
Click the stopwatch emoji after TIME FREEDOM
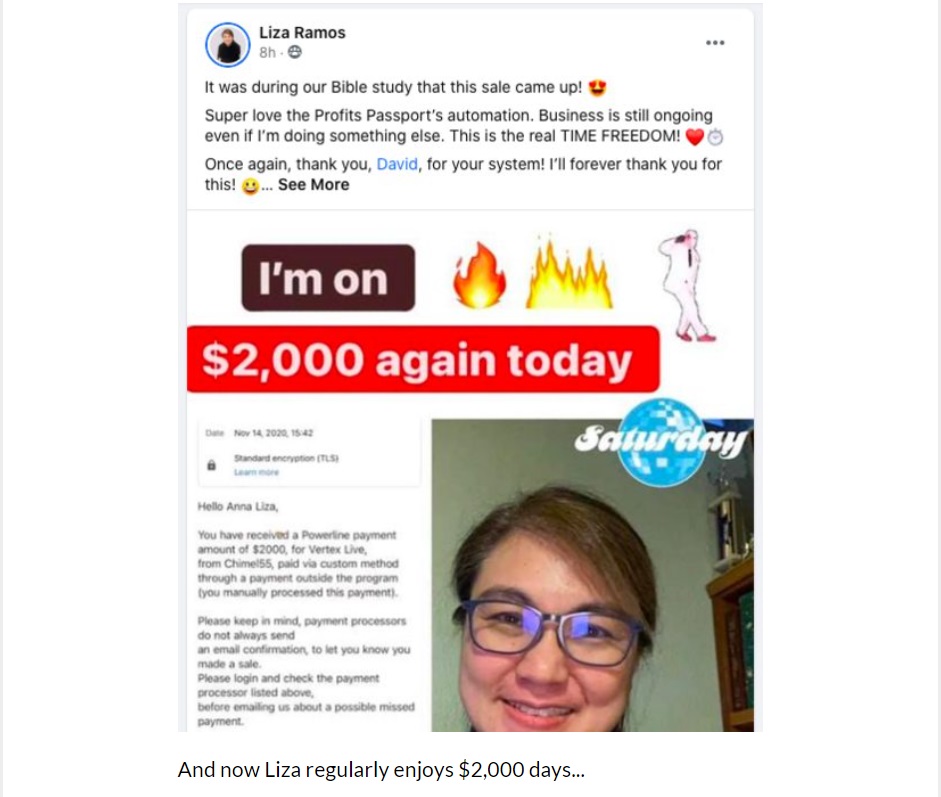(715, 137)
